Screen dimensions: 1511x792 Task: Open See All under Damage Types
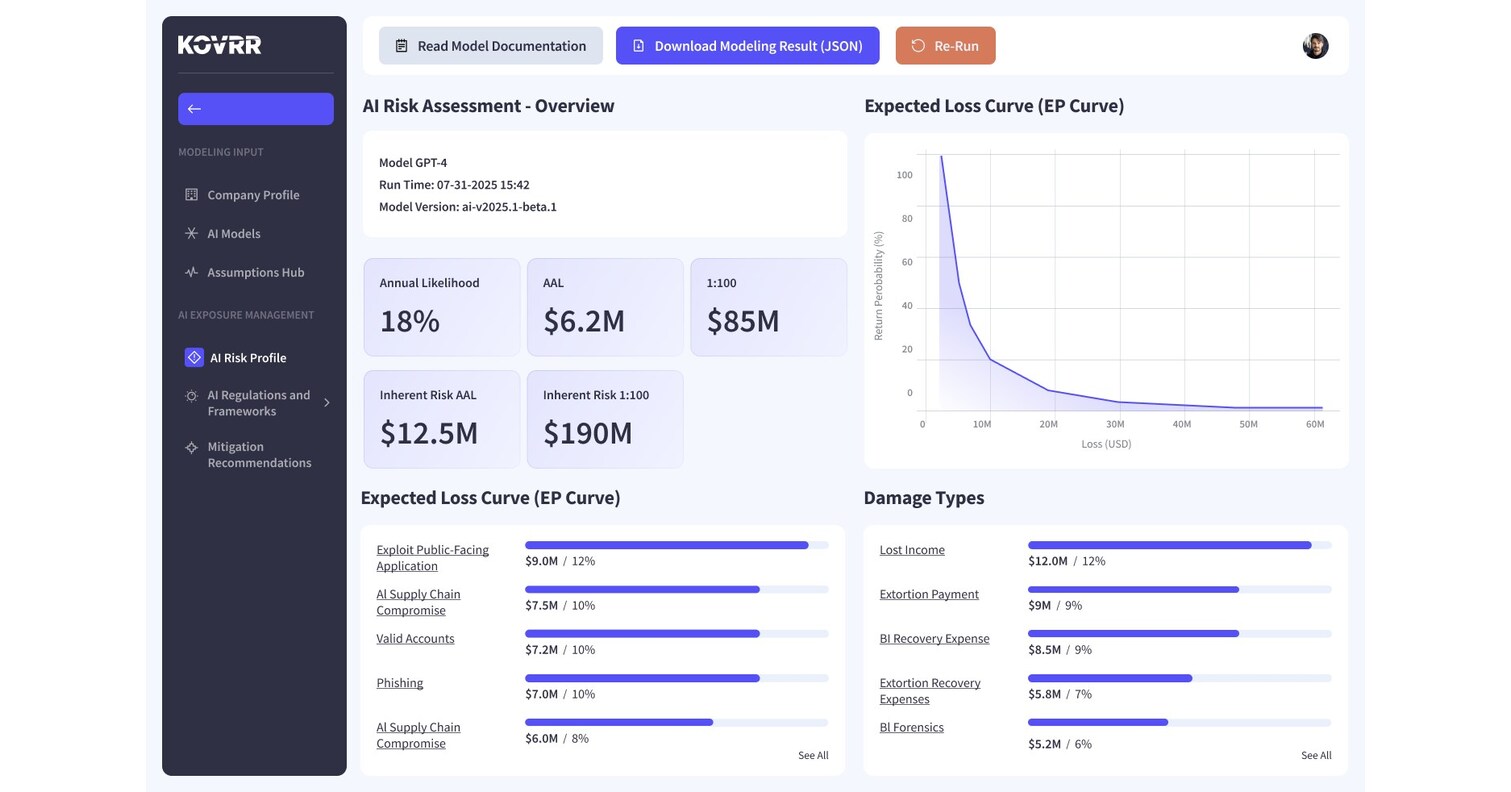[x=1315, y=755]
